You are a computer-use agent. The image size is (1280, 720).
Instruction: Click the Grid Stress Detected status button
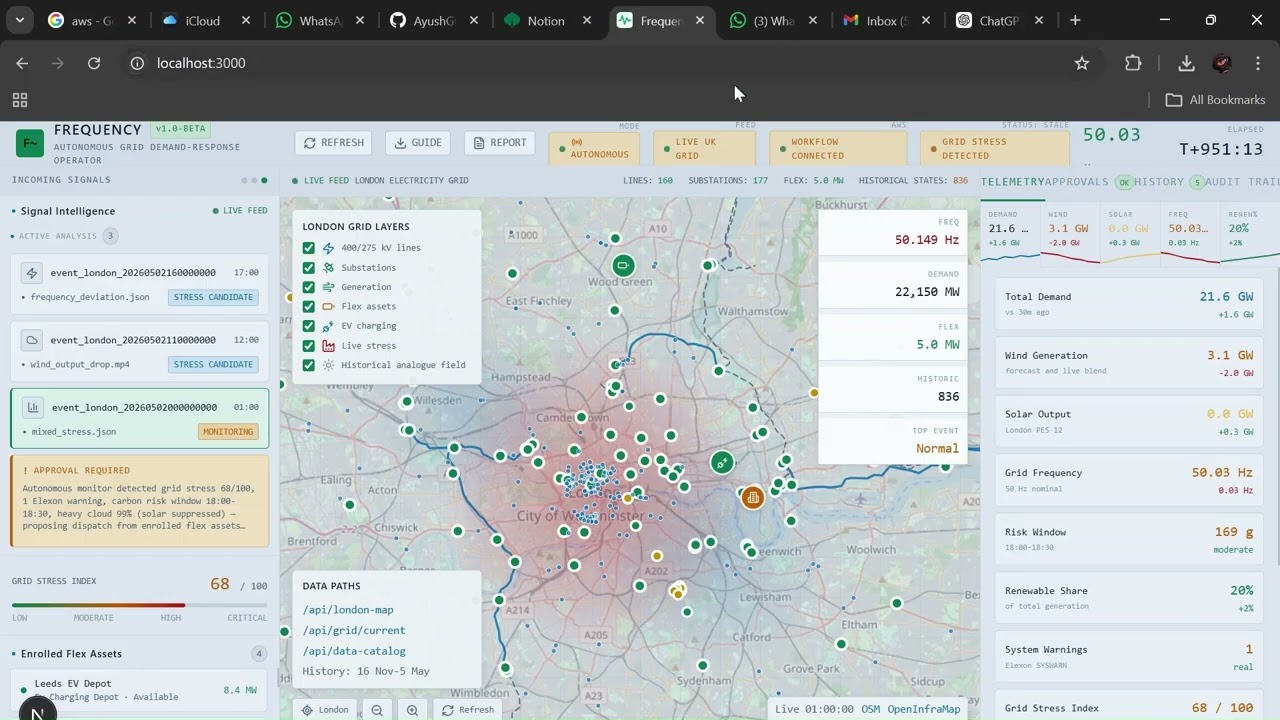coord(993,148)
